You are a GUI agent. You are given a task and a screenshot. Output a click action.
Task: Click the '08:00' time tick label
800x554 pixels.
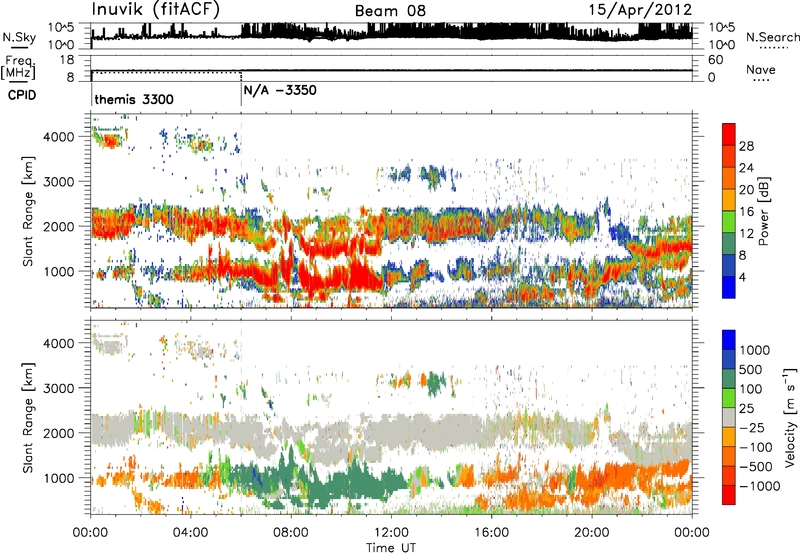click(x=291, y=533)
